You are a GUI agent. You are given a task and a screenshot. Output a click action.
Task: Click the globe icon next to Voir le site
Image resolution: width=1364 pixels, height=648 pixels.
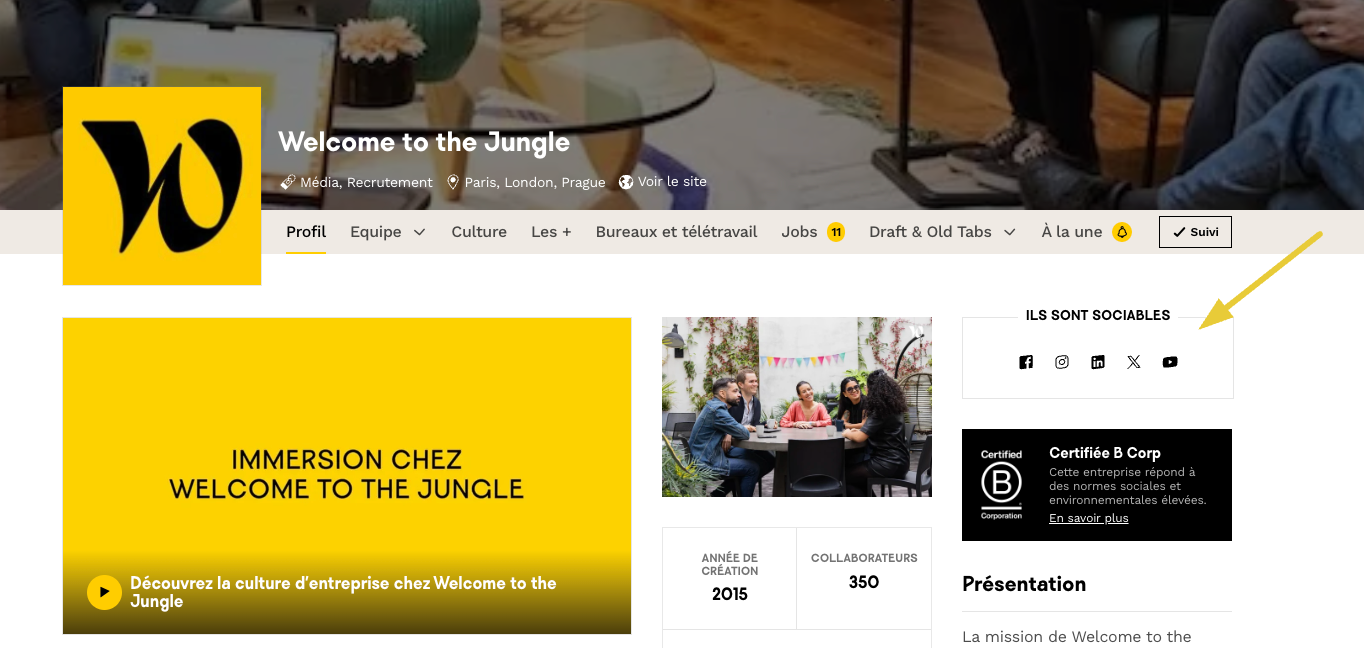(626, 182)
